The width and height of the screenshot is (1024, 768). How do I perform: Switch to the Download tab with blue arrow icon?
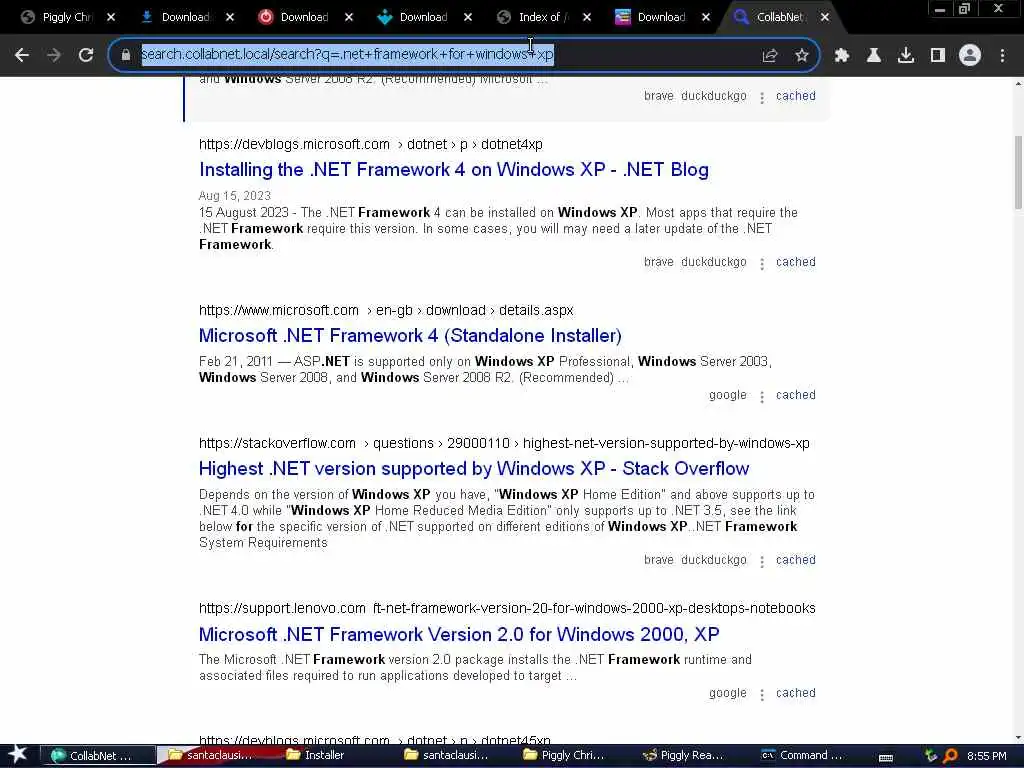176,17
